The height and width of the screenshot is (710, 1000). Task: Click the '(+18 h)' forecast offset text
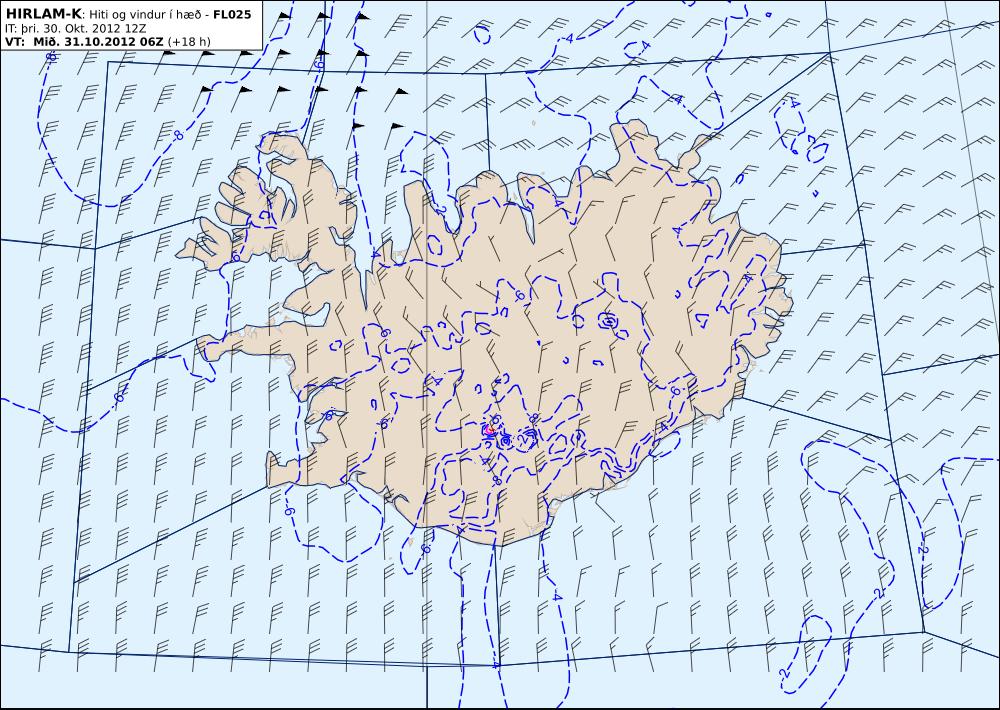point(189,42)
